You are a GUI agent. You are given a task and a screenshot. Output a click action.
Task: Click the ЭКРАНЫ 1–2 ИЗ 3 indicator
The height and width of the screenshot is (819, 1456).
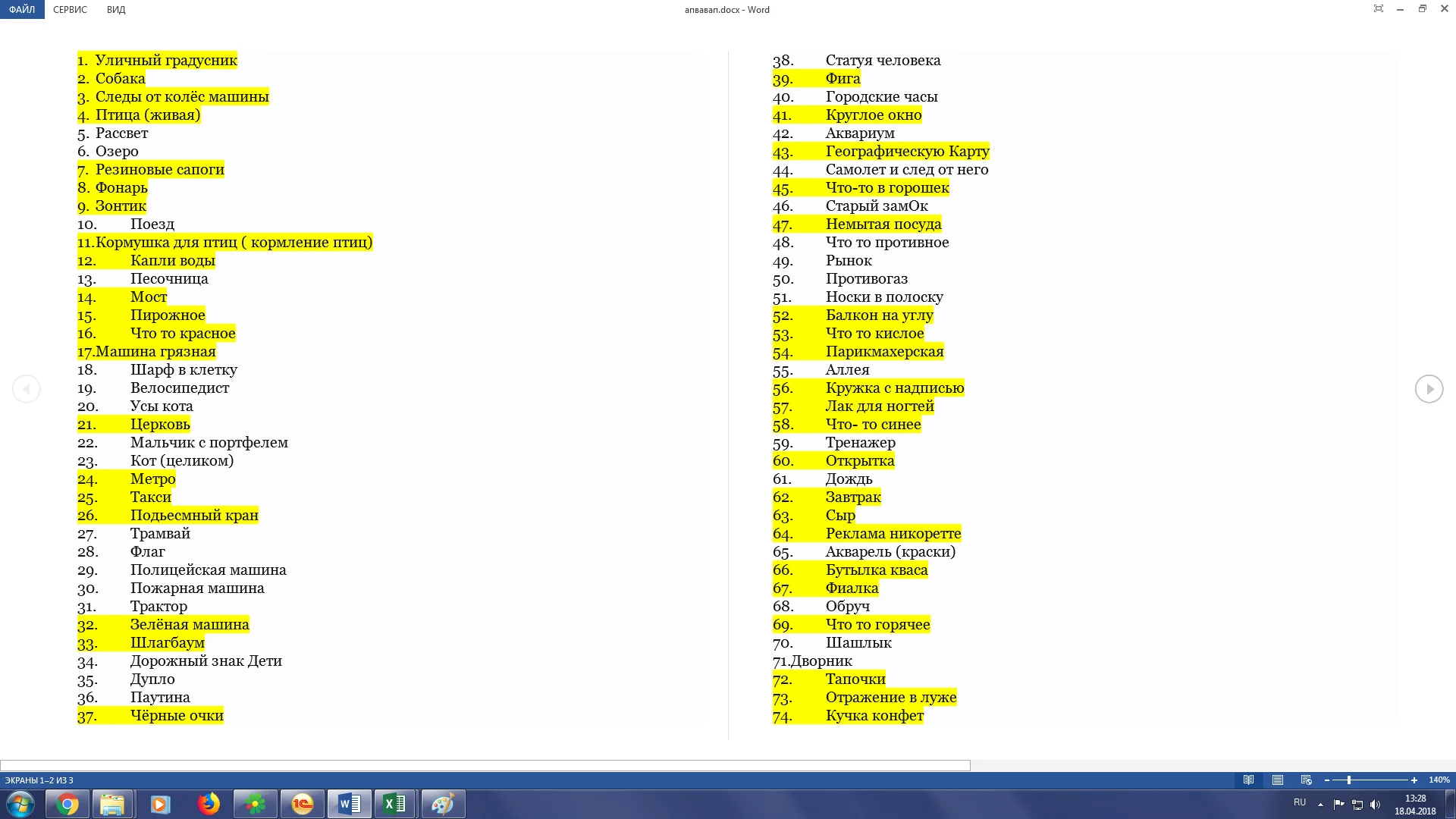coord(39,780)
